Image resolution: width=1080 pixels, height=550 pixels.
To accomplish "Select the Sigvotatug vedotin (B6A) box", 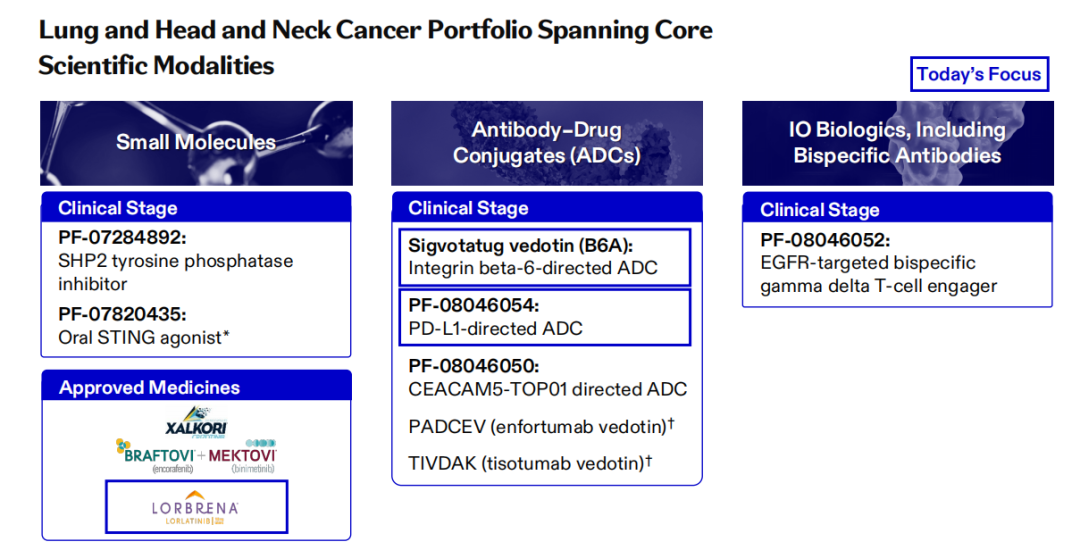I will tap(544, 257).
